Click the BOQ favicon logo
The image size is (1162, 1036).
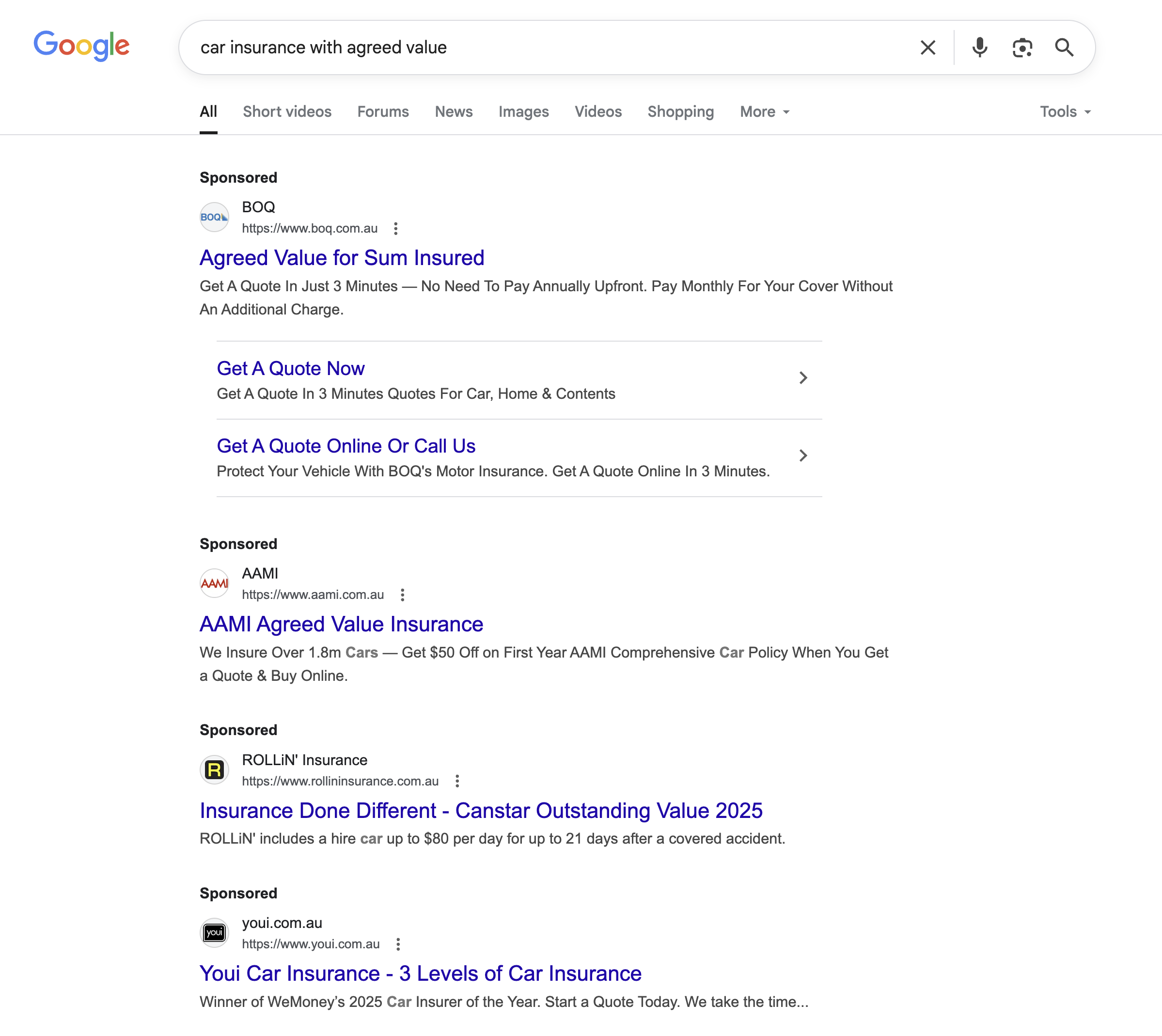click(x=214, y=218)
